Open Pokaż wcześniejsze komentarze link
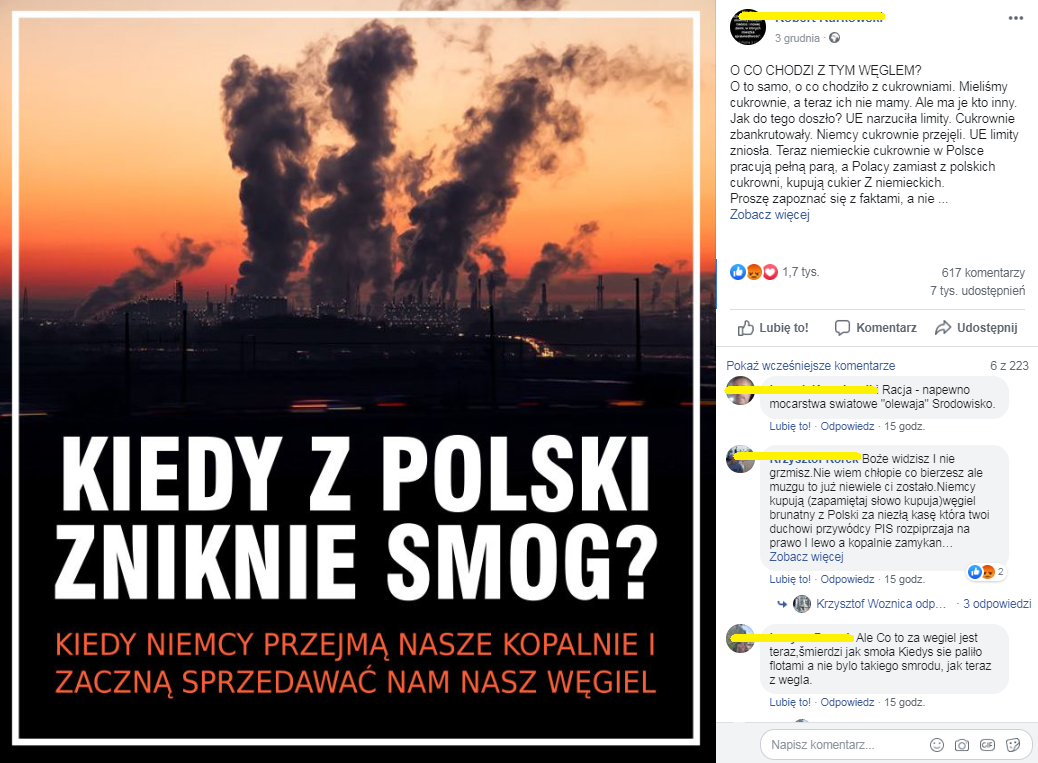 810,365
